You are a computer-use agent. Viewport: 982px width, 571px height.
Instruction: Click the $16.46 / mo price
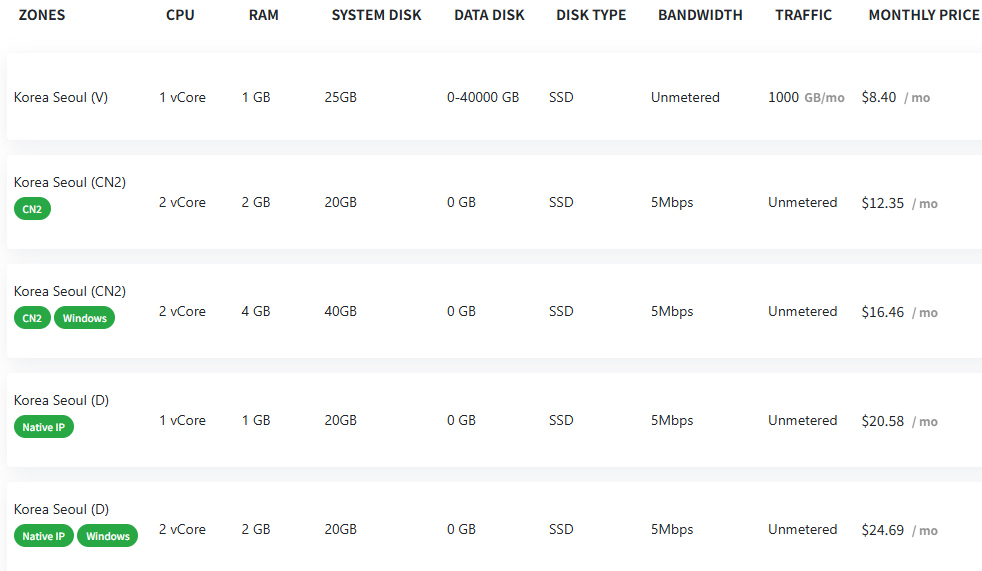(x=899, y=312)
